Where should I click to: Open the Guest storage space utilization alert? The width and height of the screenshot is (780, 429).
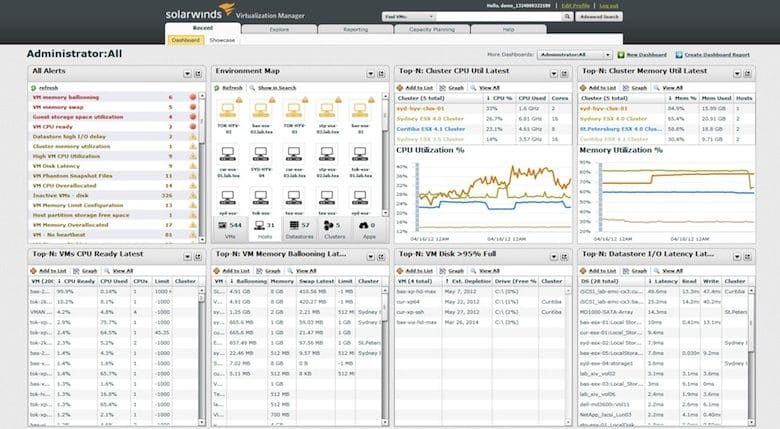click(78, 117)
